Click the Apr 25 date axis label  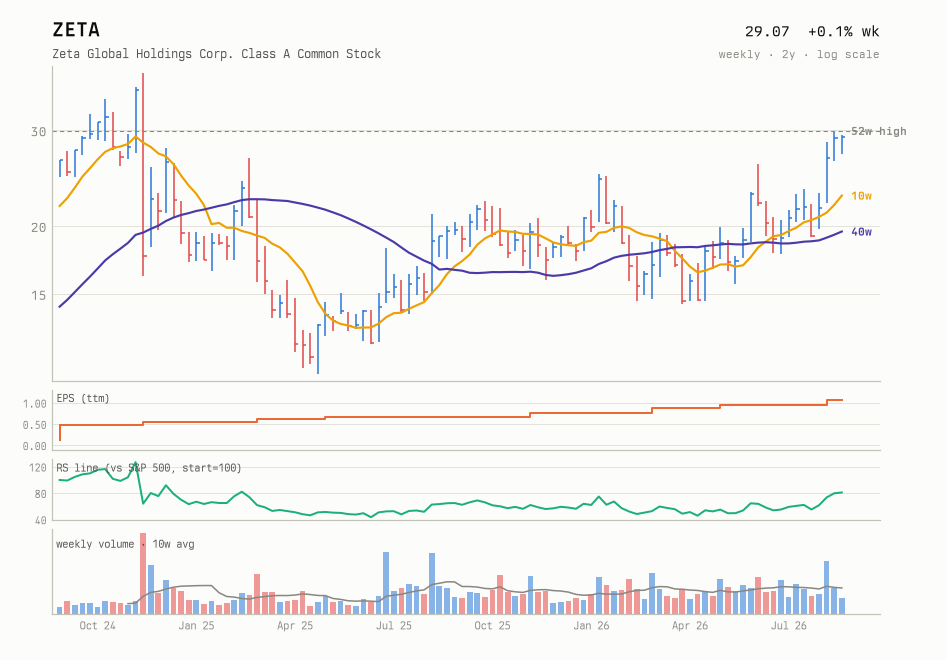point(295,626)
